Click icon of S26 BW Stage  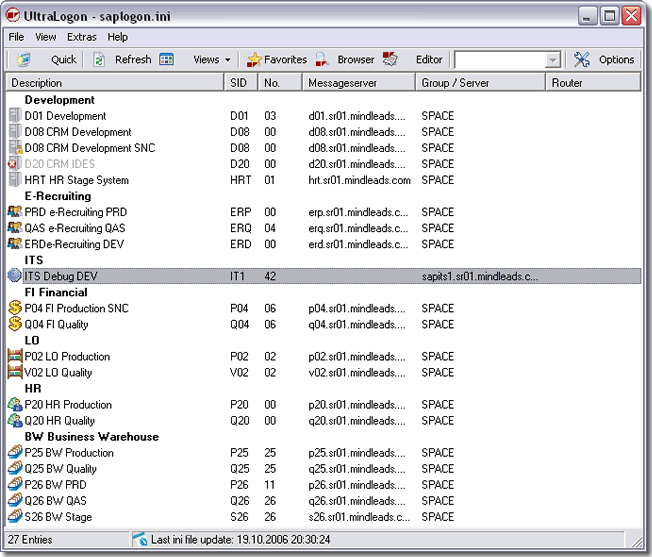[x=15, y=516]
